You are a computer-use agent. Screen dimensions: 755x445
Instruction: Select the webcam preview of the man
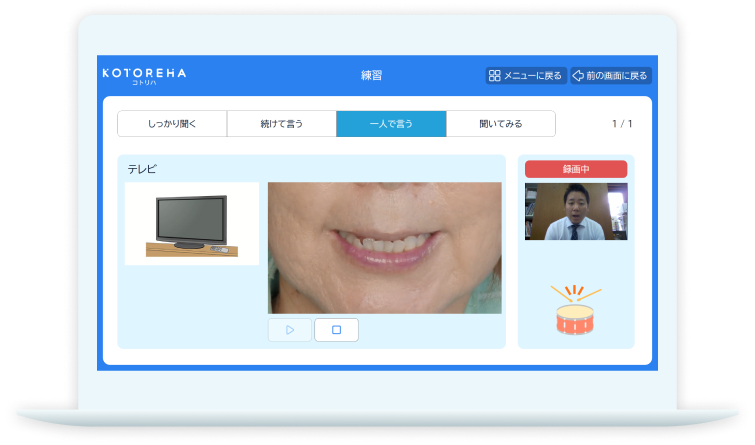575,211
